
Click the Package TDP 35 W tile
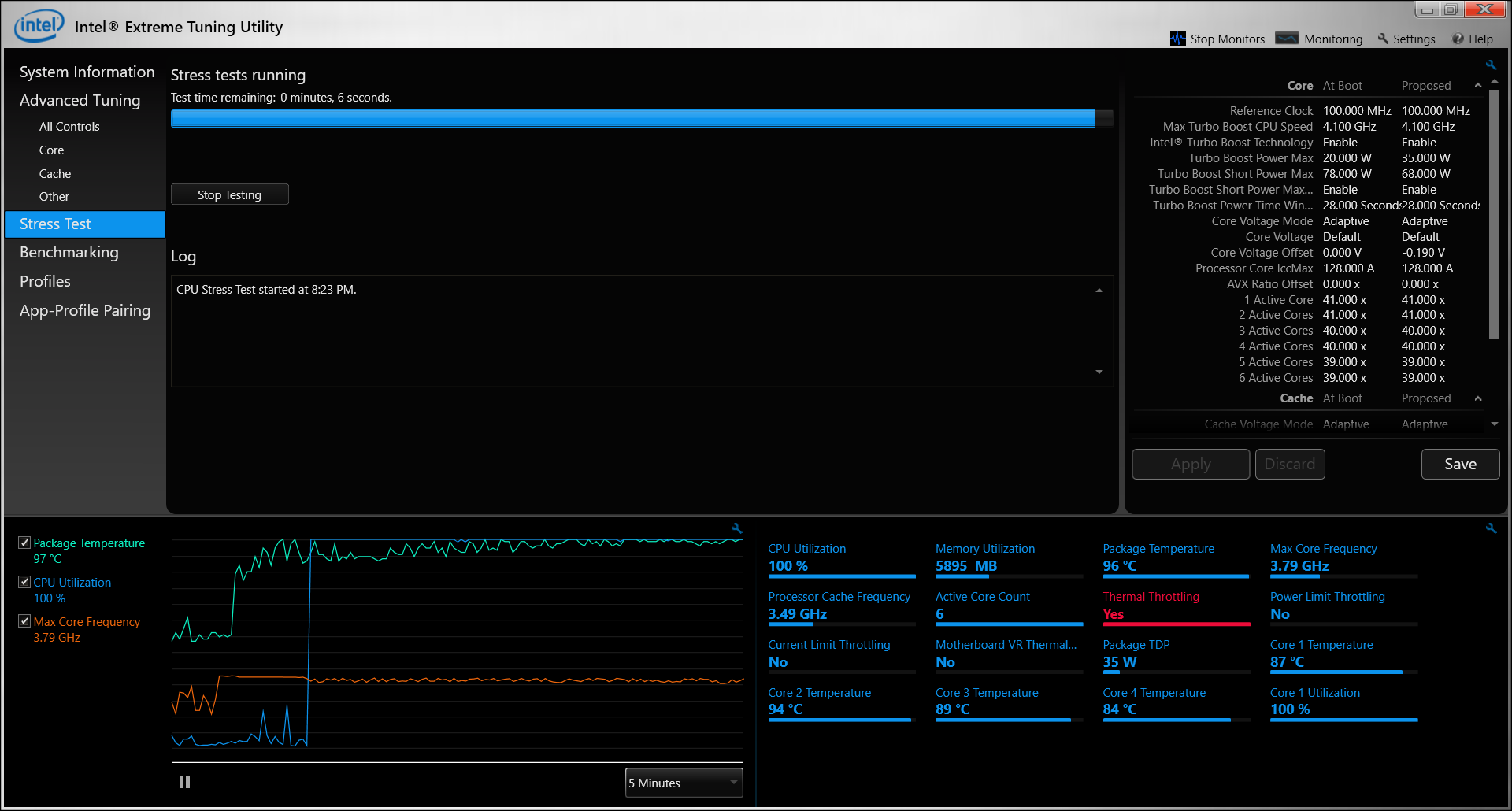[x=1176, y=655]
